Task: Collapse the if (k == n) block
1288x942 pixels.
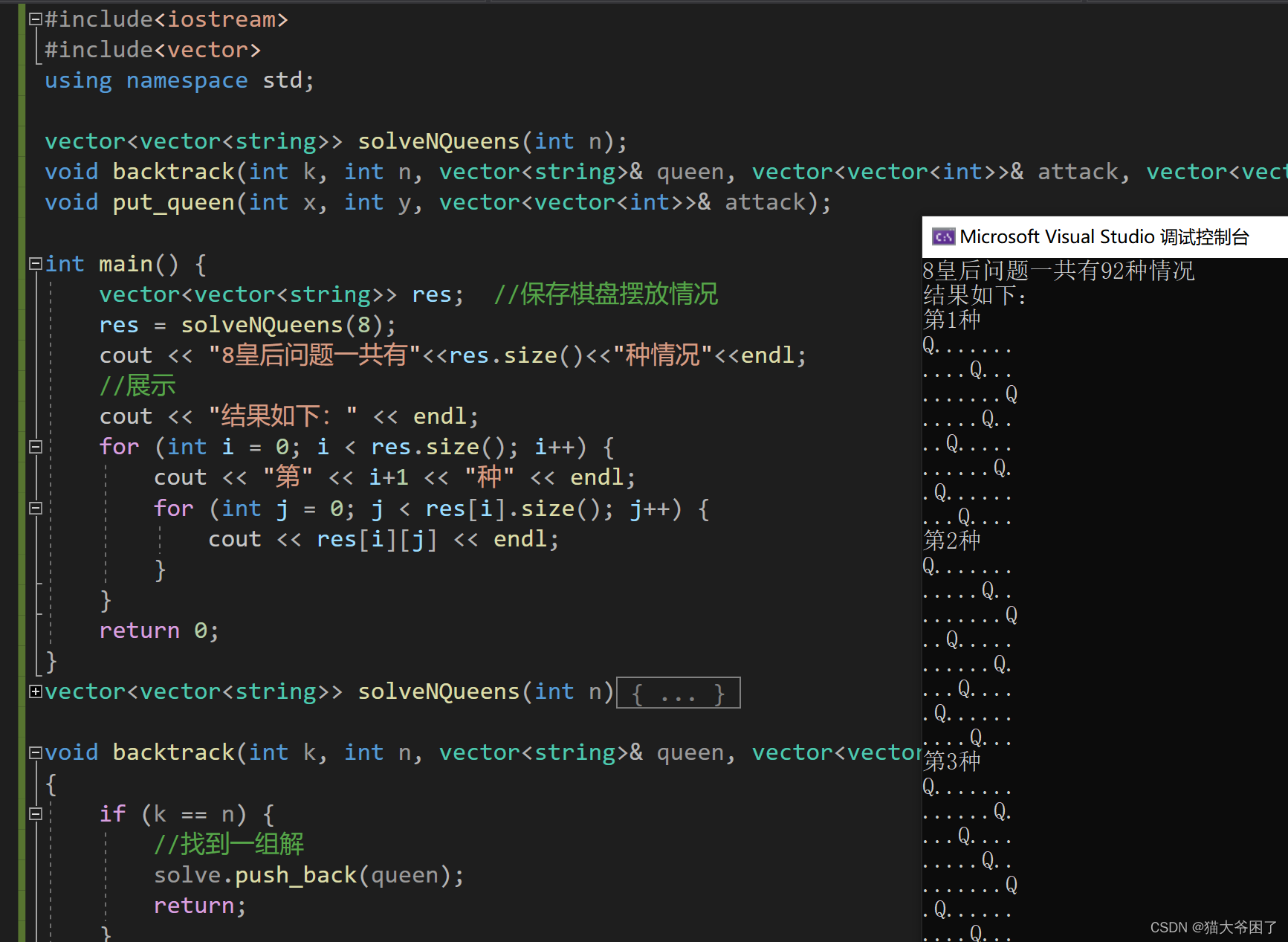Action: click(x=35, y=813)
